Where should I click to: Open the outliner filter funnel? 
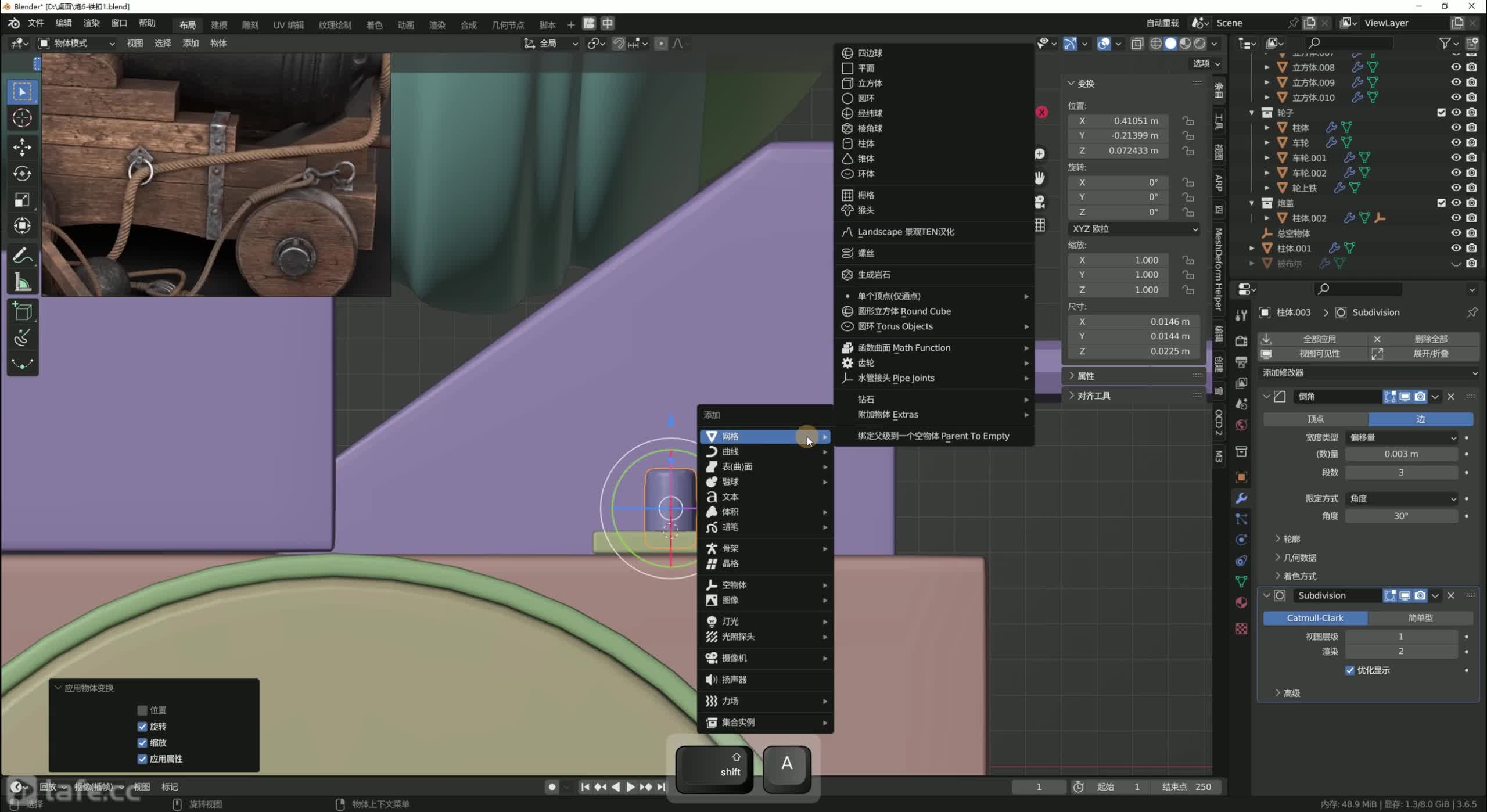1445,44
